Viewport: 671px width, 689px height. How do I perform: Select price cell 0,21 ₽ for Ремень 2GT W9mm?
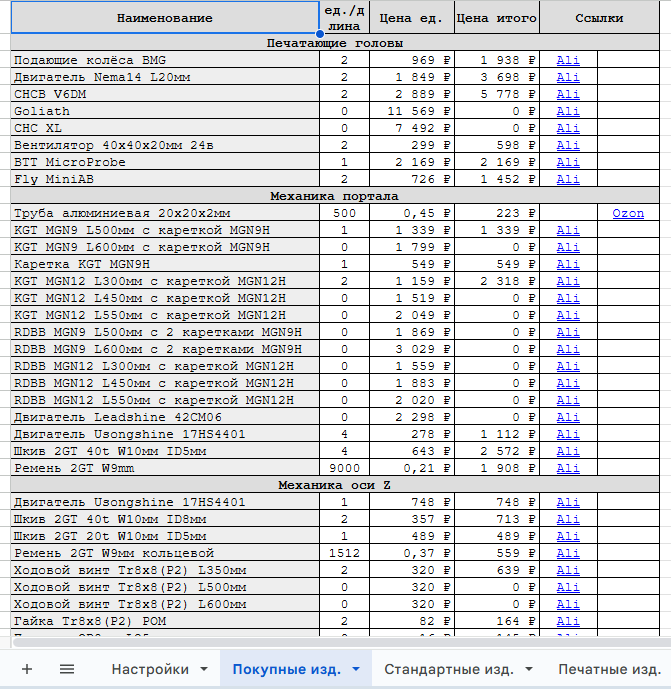pyautogui.click(x=411, y=468)
